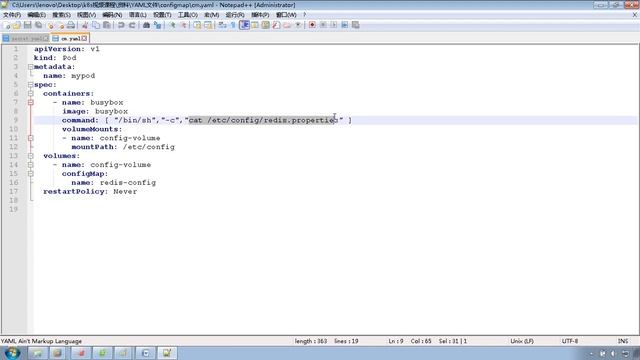Click 'UTF-8' encoding in status bar
The image size is (640, 360).
[x=570, y=341]
